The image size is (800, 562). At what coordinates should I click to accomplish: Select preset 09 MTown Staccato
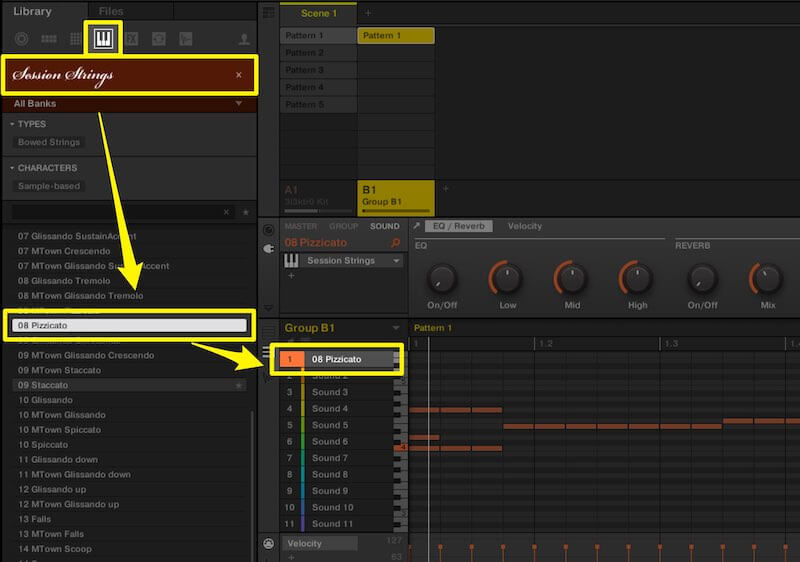click(x=129, y=370)
